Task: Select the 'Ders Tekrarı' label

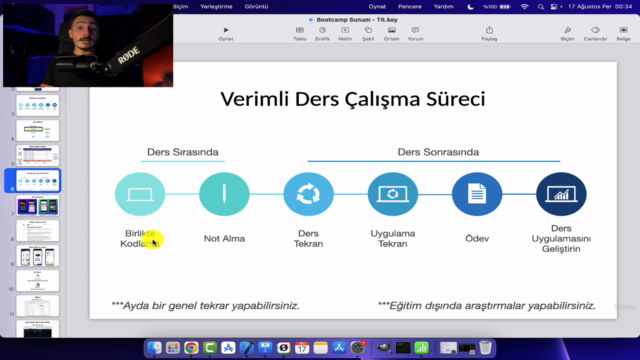Action: tap(308, 238)
